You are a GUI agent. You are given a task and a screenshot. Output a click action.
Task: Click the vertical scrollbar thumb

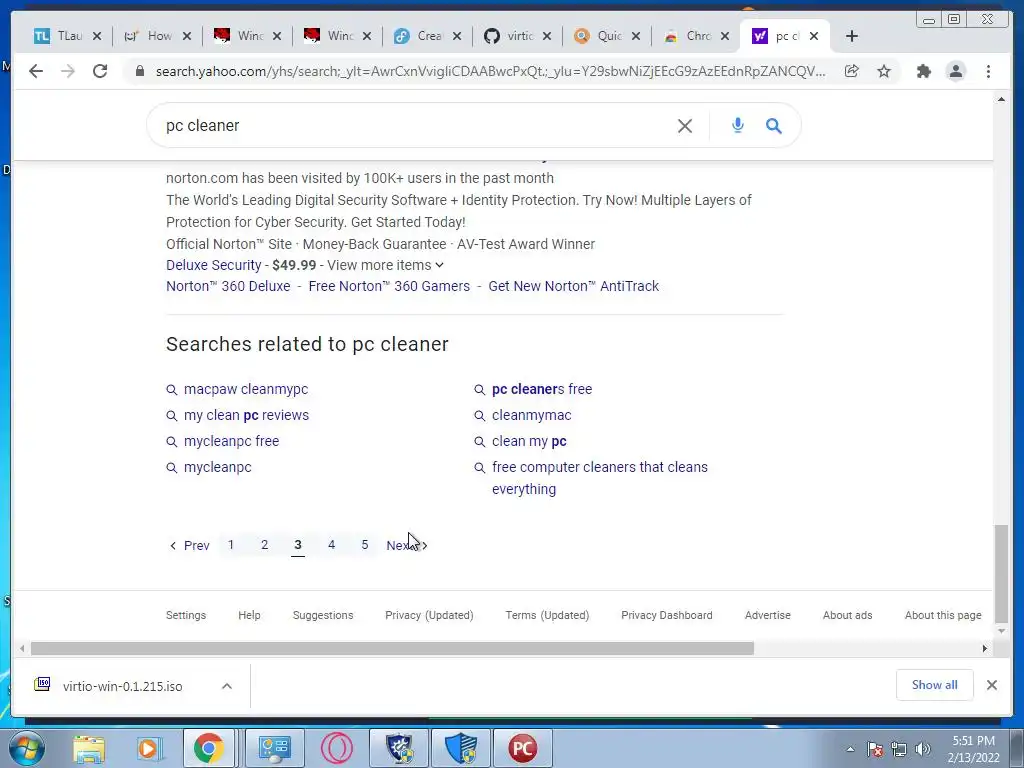[1001, 573]
